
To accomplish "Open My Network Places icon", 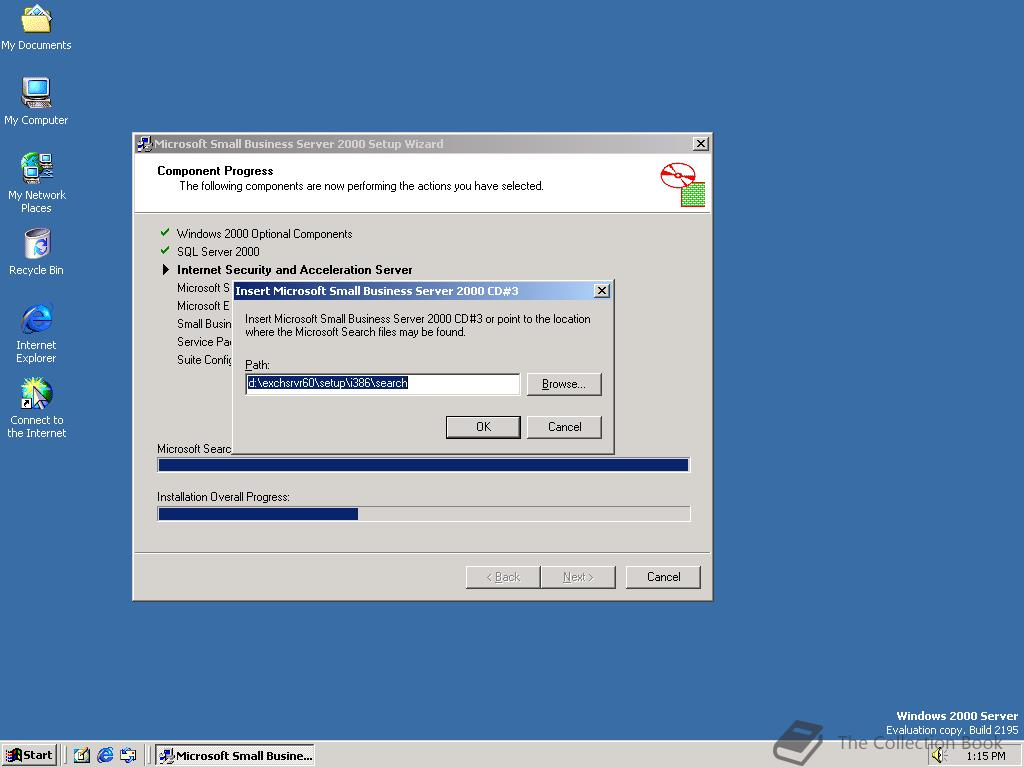I will 37,182.
